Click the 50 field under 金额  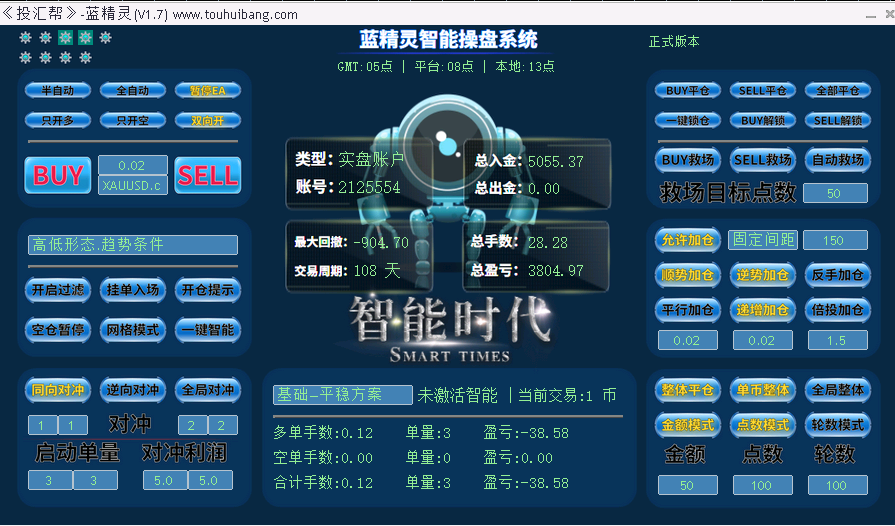pos(688,485)
